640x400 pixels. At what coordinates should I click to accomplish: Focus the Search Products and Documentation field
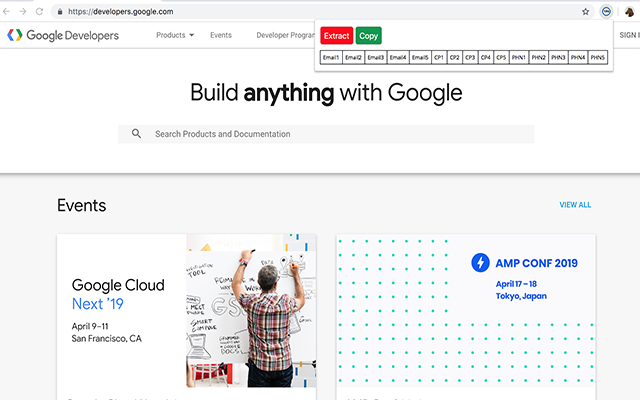click(326, 134)
